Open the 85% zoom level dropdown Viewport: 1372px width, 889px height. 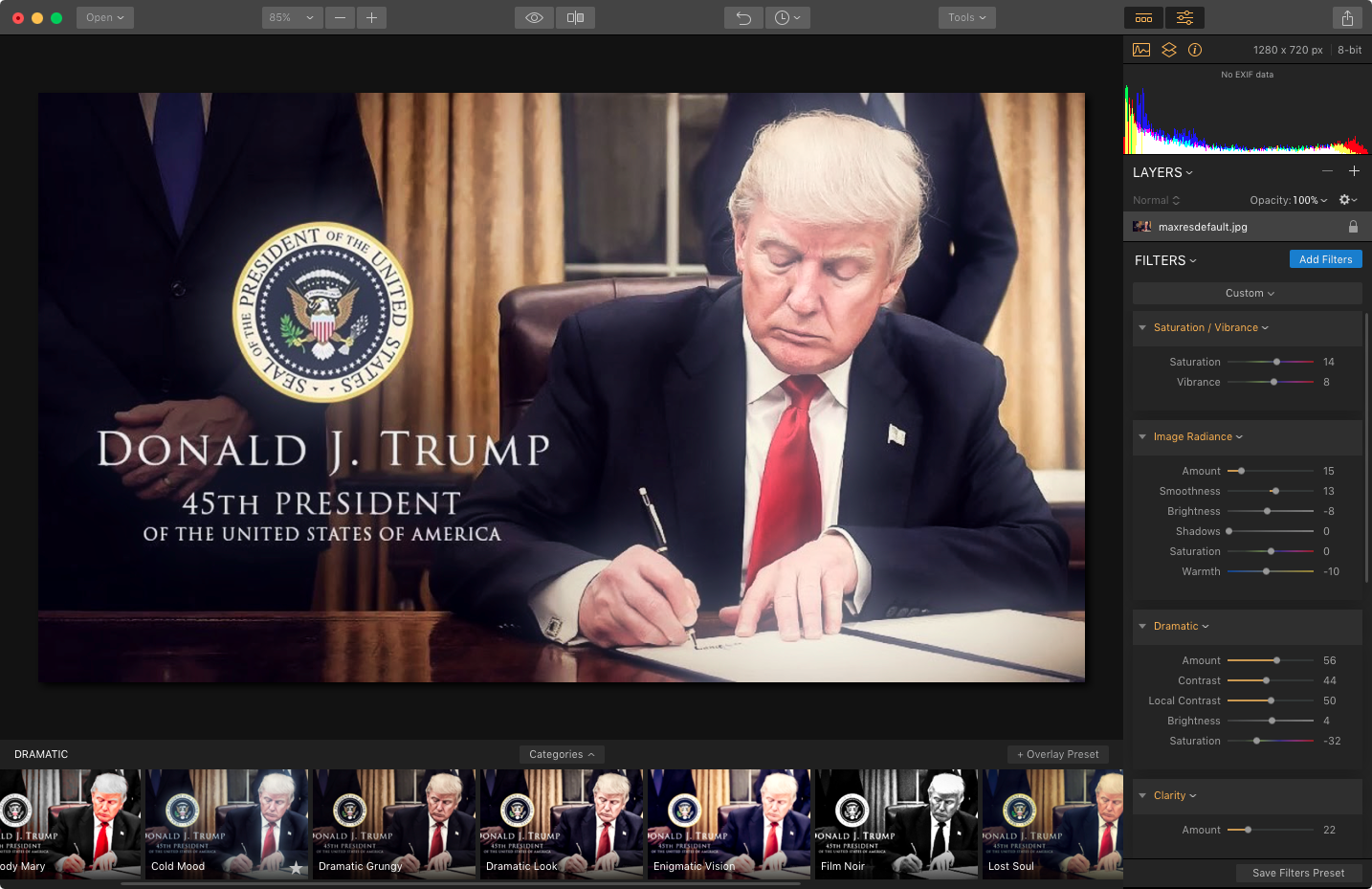[292, 17]
